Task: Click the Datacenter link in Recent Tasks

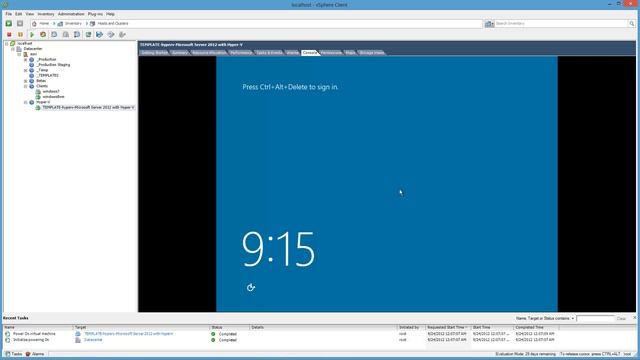Action: pyautogui.click(x=93, y=340)
